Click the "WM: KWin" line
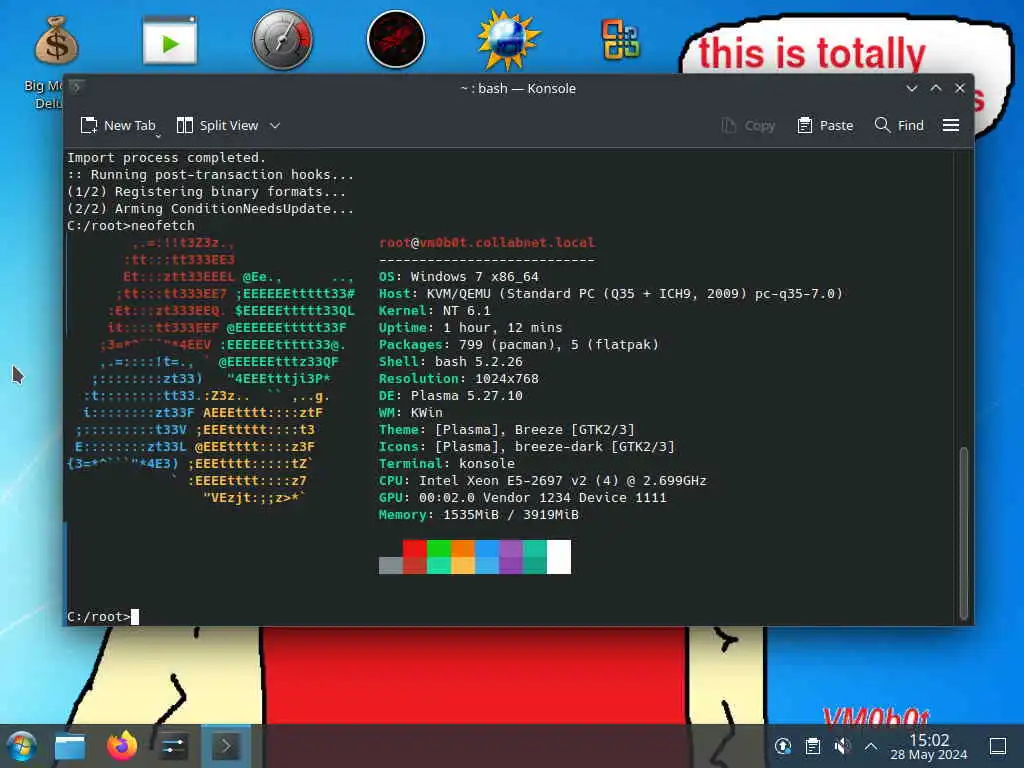Viewport: 1024px width, 768px height. coord(411,412)
